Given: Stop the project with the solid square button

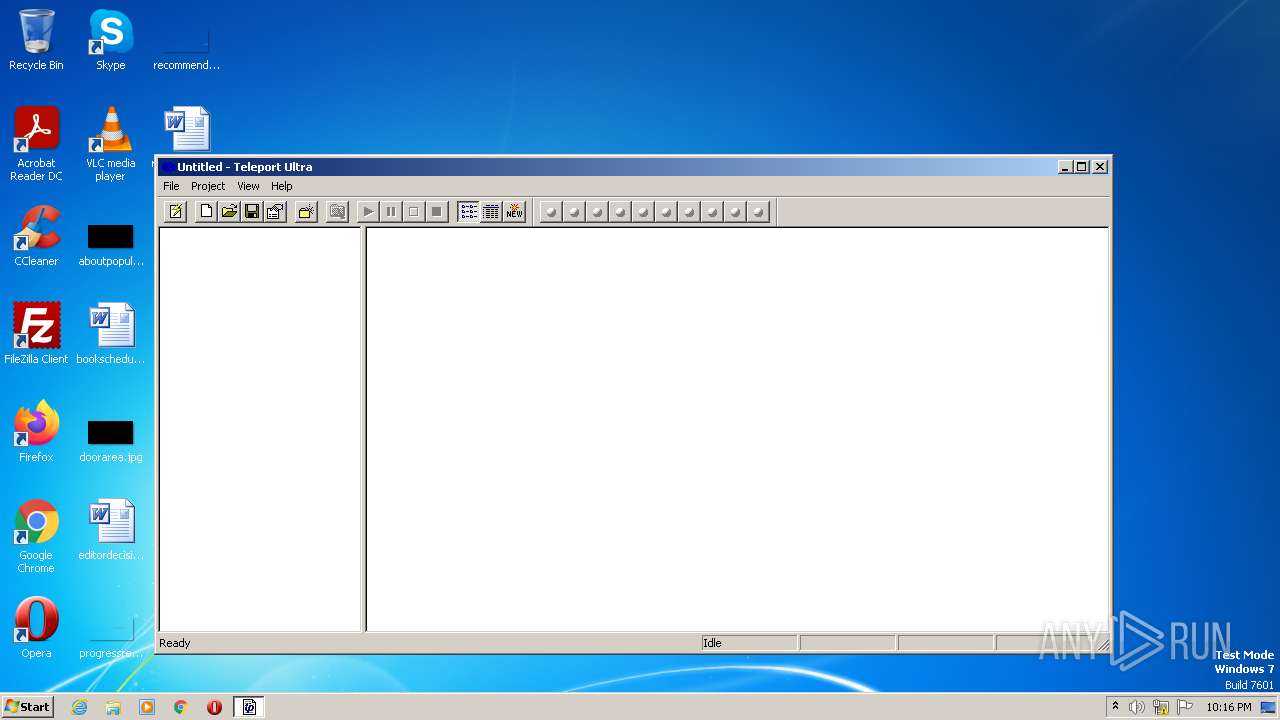Looking at the screenshot, I should coord(437,211).
